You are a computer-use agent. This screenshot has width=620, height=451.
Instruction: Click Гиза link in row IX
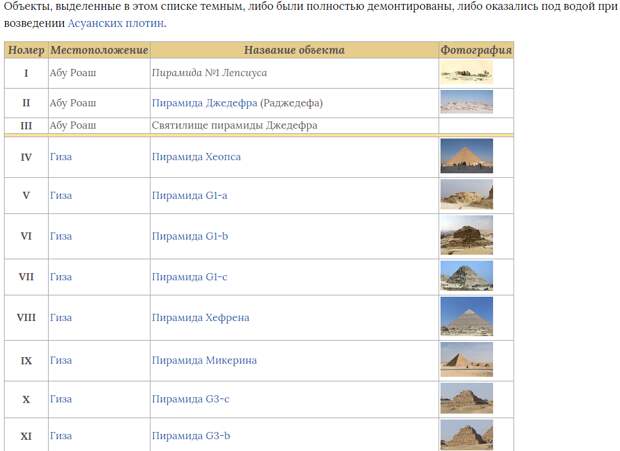61,360
